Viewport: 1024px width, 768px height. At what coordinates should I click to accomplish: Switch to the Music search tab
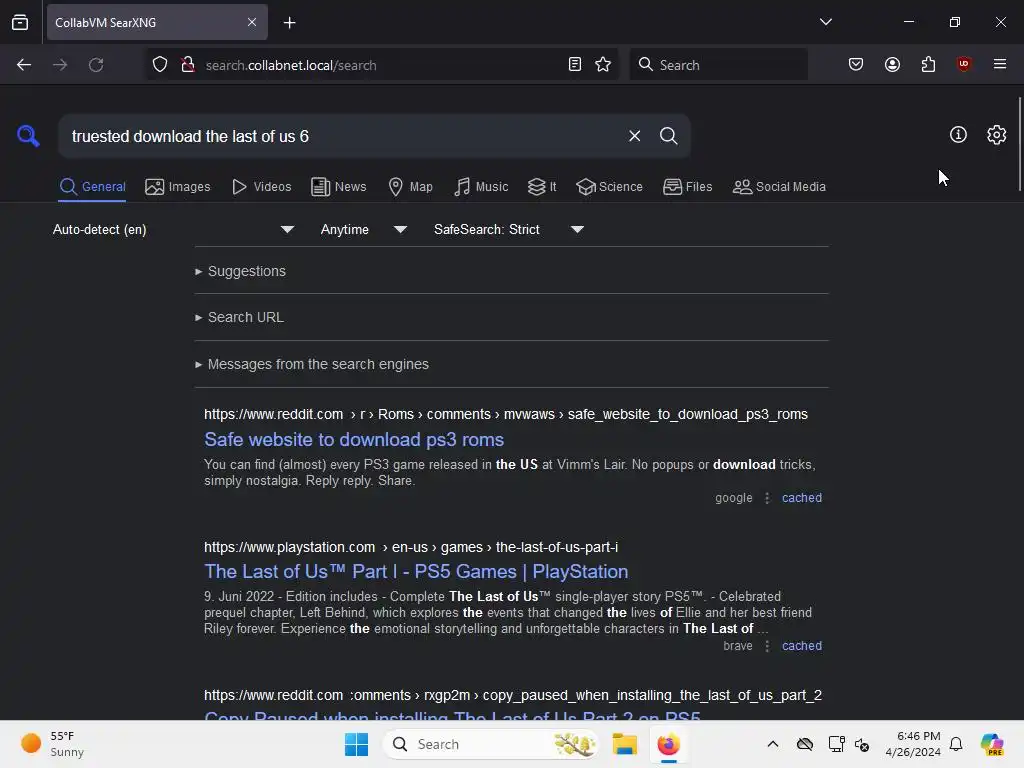[481, 187]
